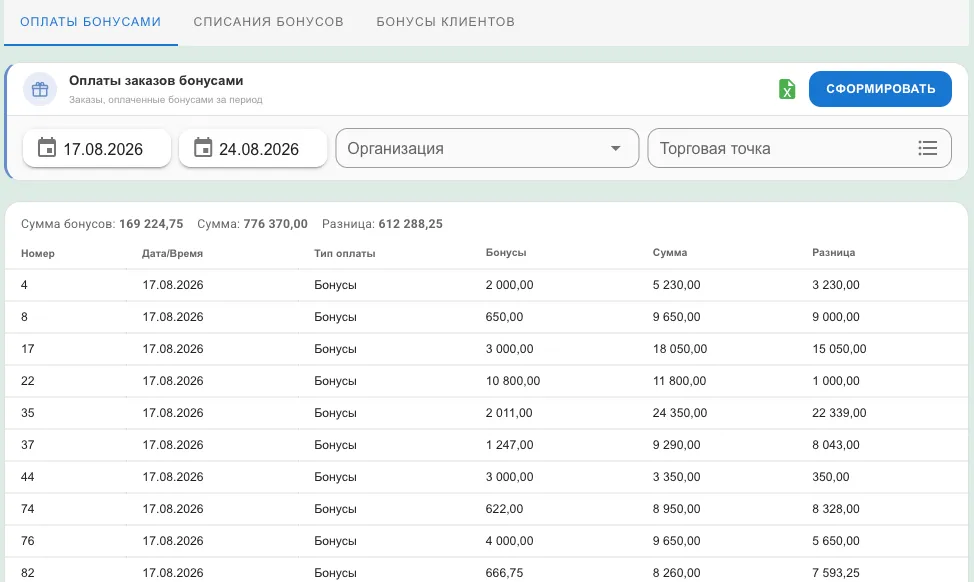Sort by the Дата/Время column header
974x582 pixels.
[172, 253]
